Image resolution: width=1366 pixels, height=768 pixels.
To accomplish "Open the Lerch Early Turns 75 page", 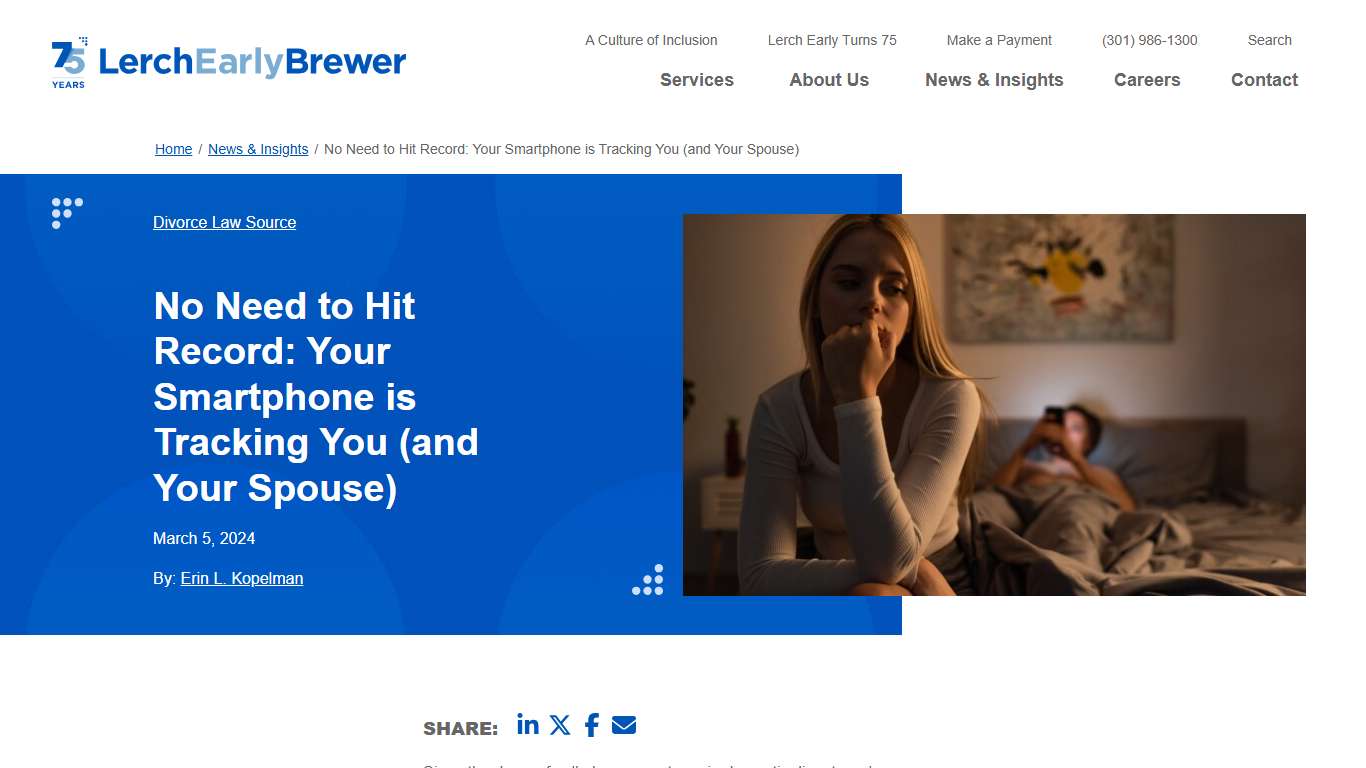I will pos(832,40).
